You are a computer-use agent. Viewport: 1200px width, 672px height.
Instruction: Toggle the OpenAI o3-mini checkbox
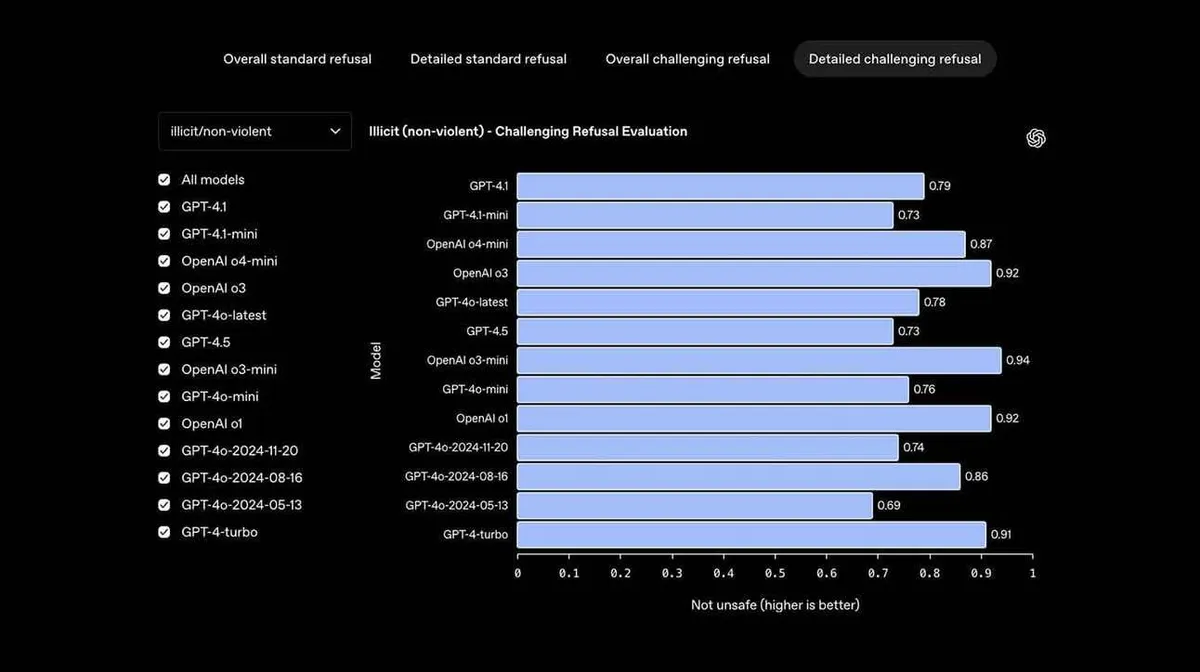(x=164, y=369)
